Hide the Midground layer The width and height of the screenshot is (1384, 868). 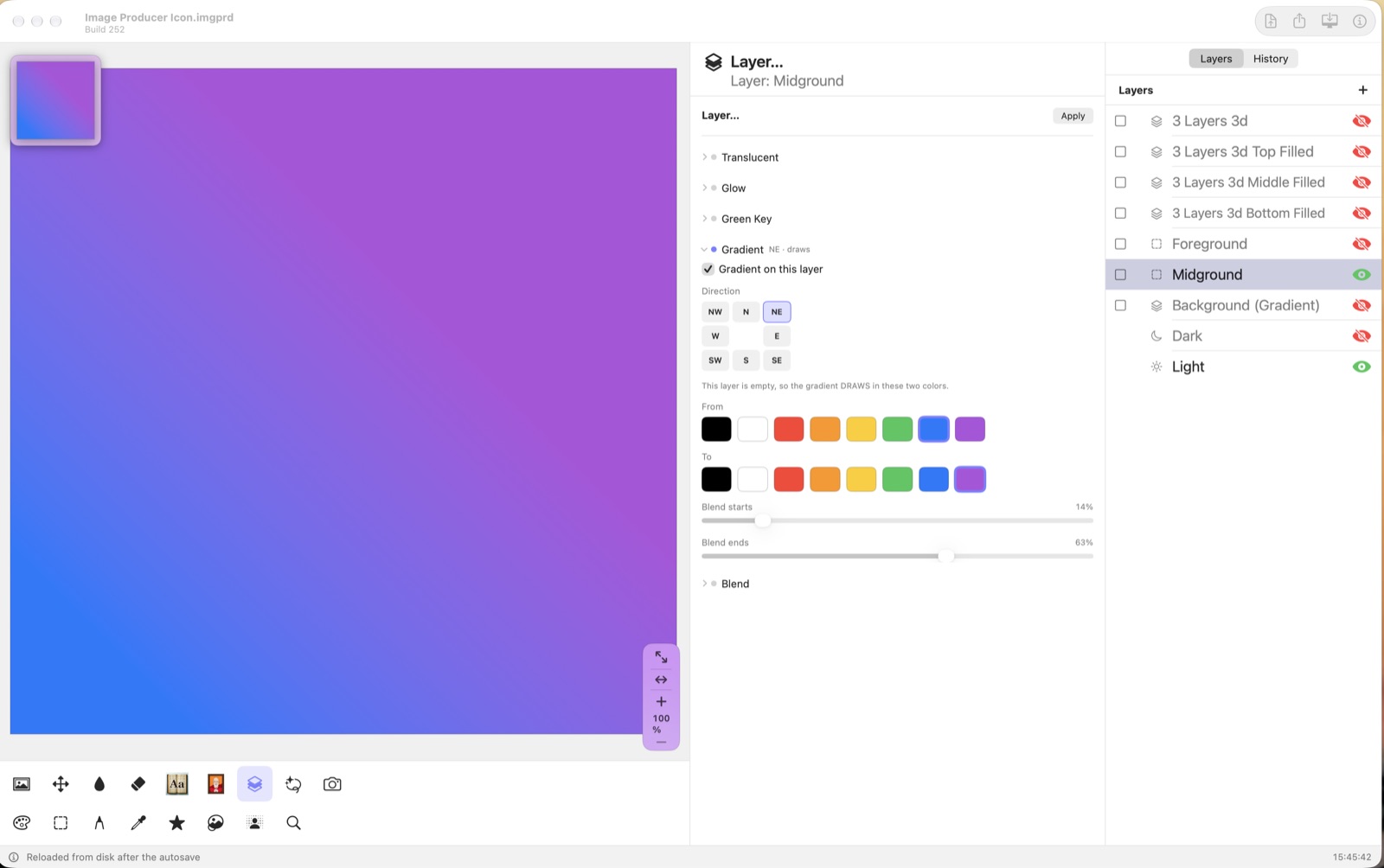[x=1362, y=275]
